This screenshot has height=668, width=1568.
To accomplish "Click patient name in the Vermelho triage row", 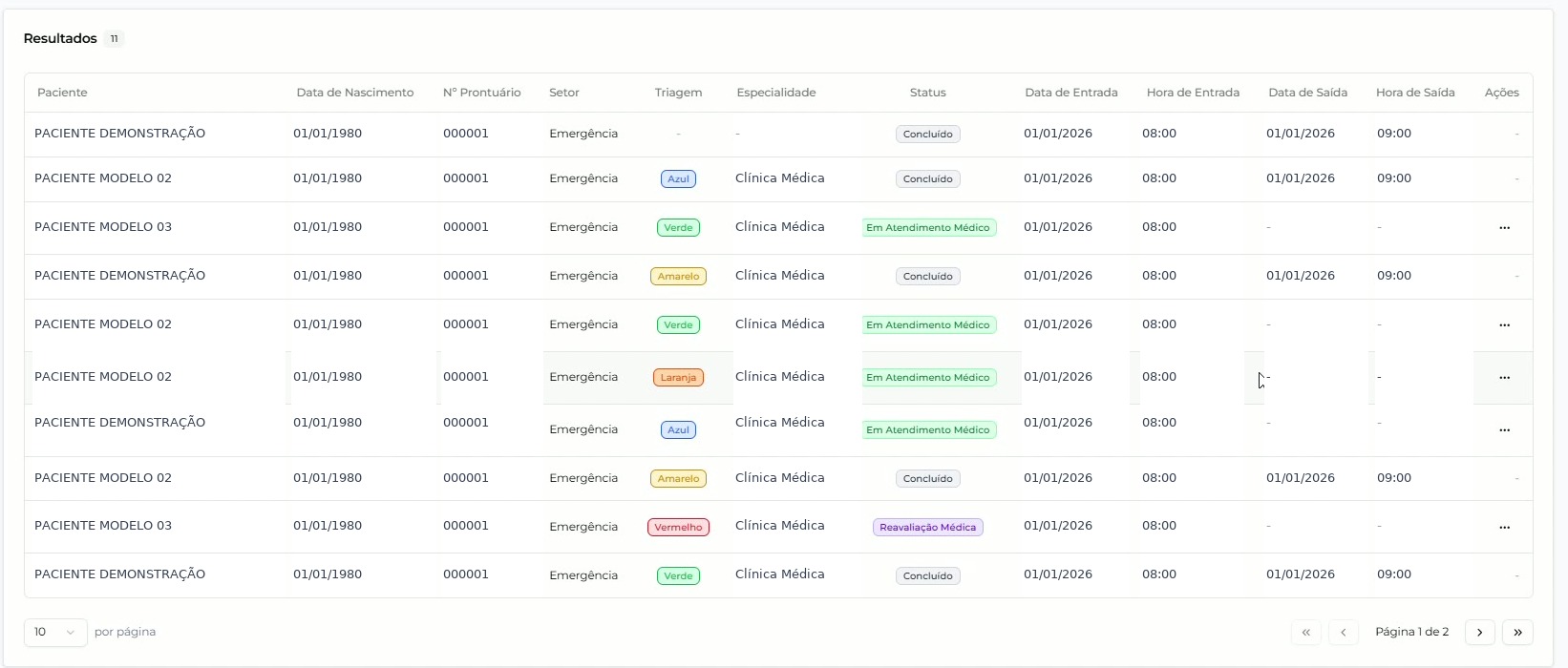I will point(103,526).
